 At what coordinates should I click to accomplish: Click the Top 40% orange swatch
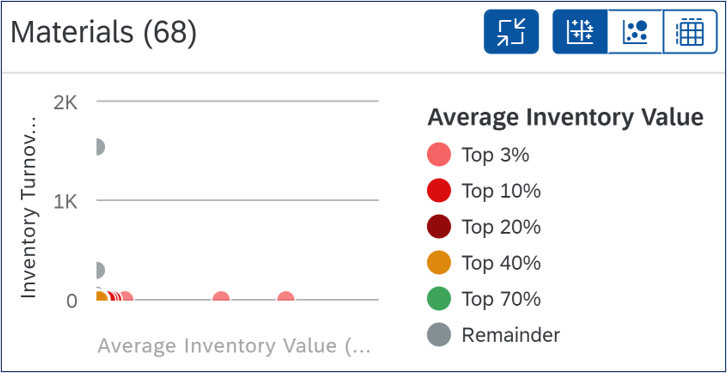(439, 263)
